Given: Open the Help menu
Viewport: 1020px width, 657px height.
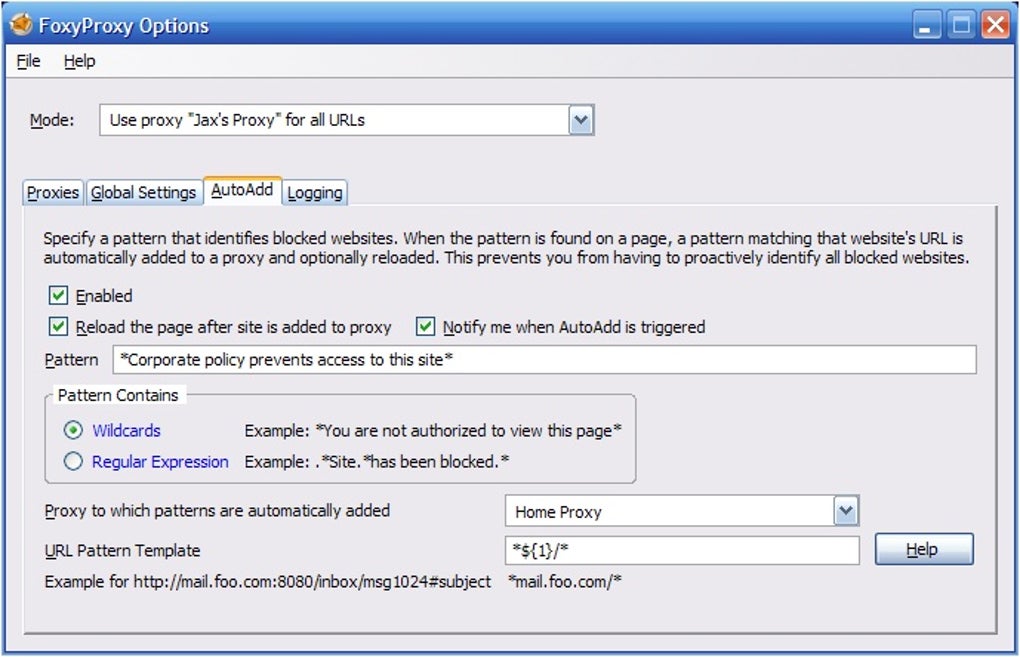Looking at the screenshot, I should (79, 61).
